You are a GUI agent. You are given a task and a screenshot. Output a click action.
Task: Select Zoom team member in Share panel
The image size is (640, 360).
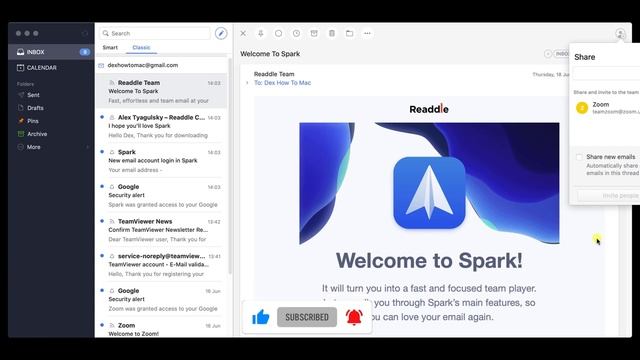(606, 108)
